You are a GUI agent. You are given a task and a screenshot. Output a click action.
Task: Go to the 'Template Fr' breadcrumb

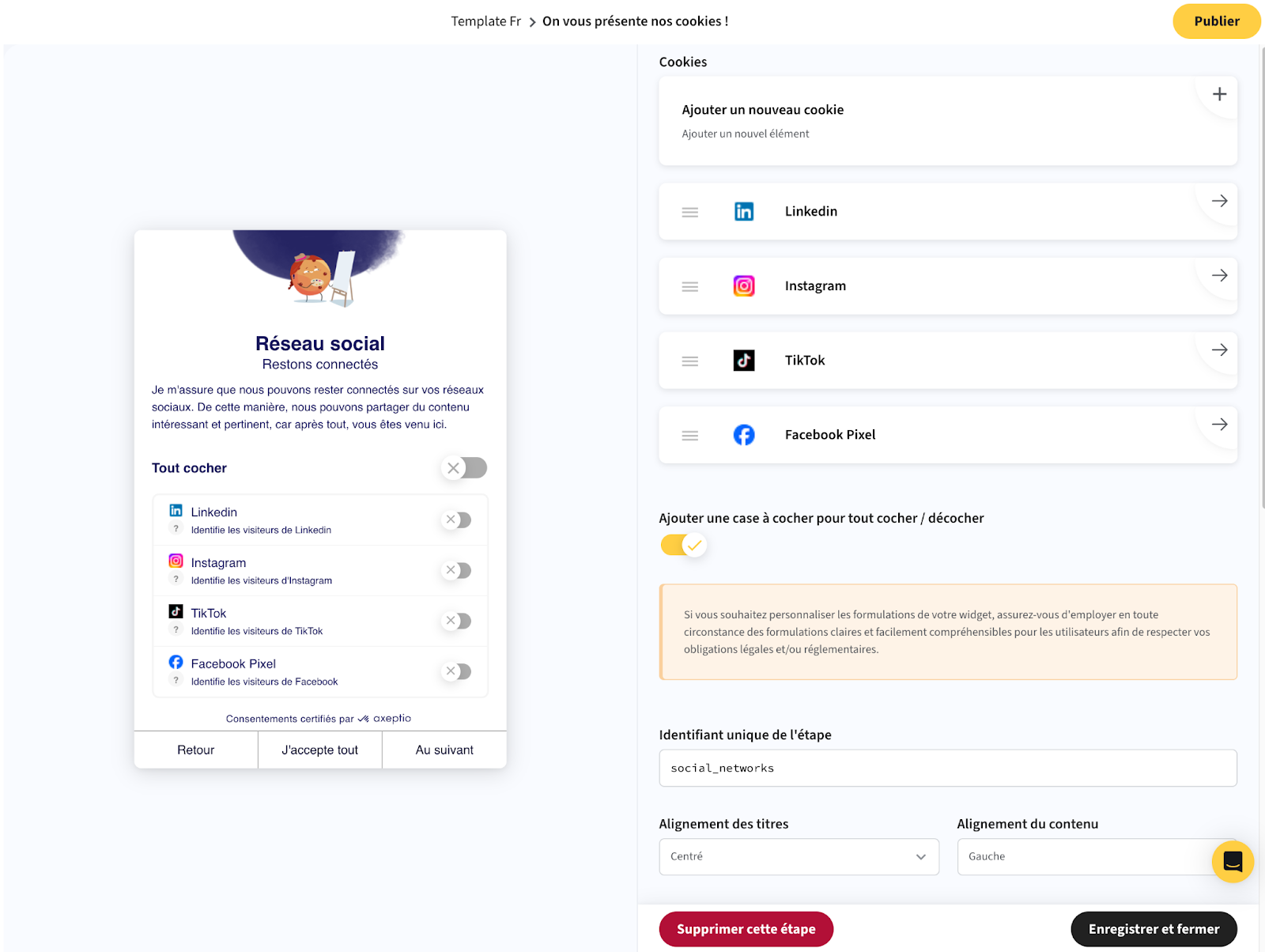point(485,21)
